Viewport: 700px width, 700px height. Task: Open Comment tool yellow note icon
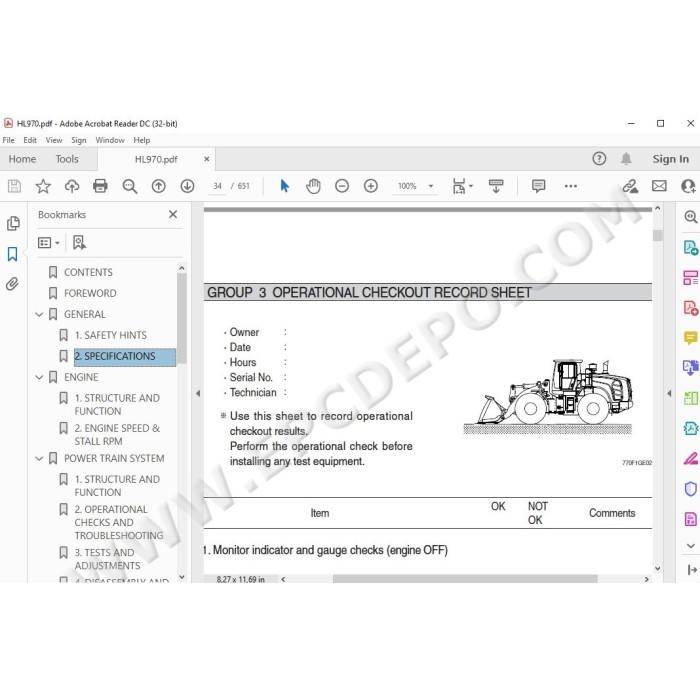691,338
